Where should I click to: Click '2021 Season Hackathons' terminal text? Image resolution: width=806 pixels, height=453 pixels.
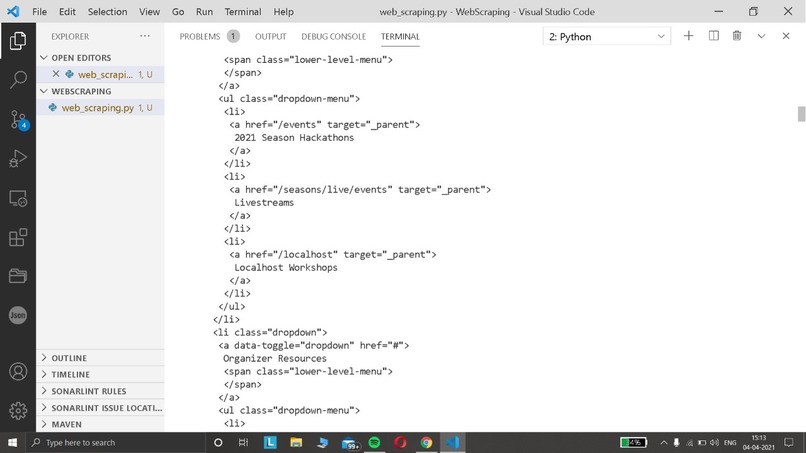(294, 137)
